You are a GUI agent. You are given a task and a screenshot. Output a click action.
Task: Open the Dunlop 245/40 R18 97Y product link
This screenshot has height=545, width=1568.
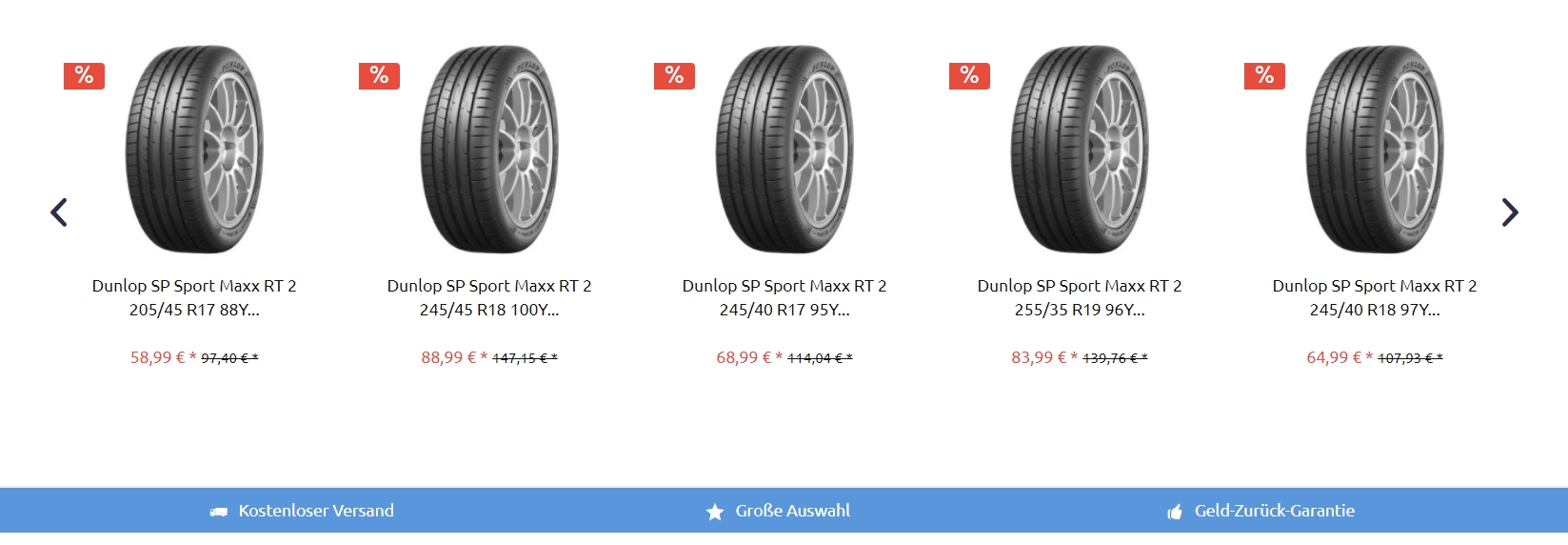point(1375,297)
